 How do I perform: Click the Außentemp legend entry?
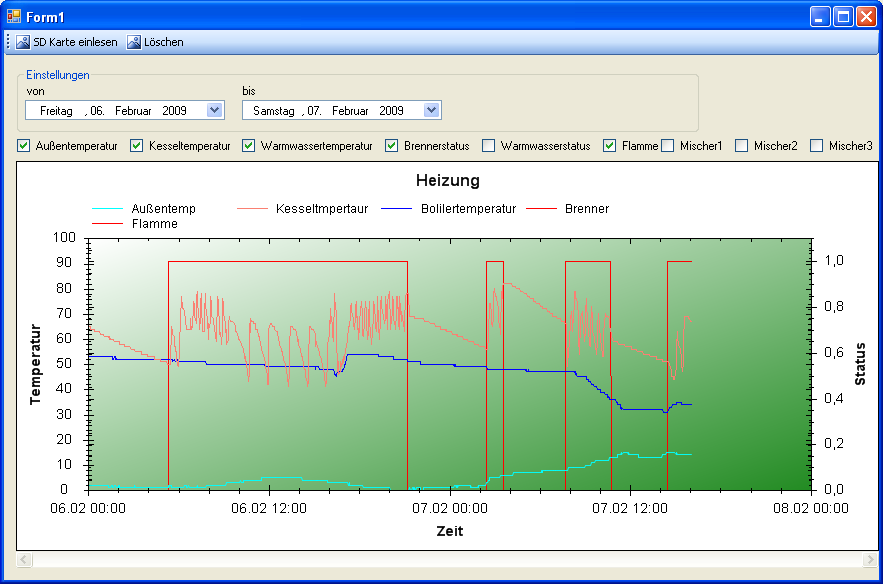coord(144,209)
